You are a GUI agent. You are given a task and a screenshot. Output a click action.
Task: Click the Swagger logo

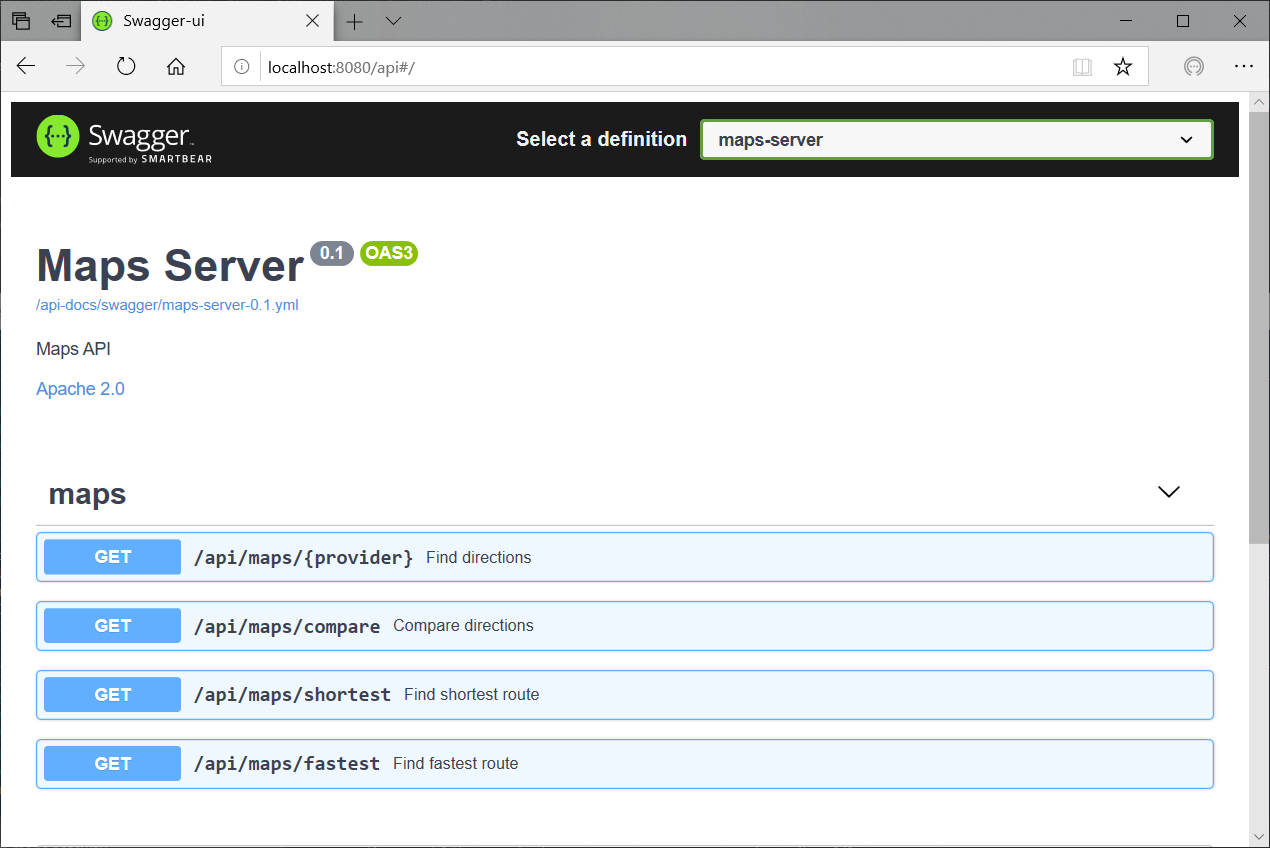point(124,139)
